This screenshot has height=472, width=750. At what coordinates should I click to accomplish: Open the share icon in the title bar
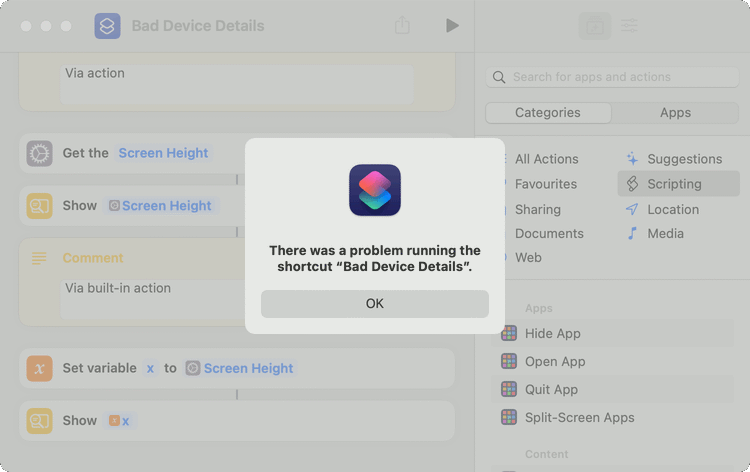click(x=402, y=25)
